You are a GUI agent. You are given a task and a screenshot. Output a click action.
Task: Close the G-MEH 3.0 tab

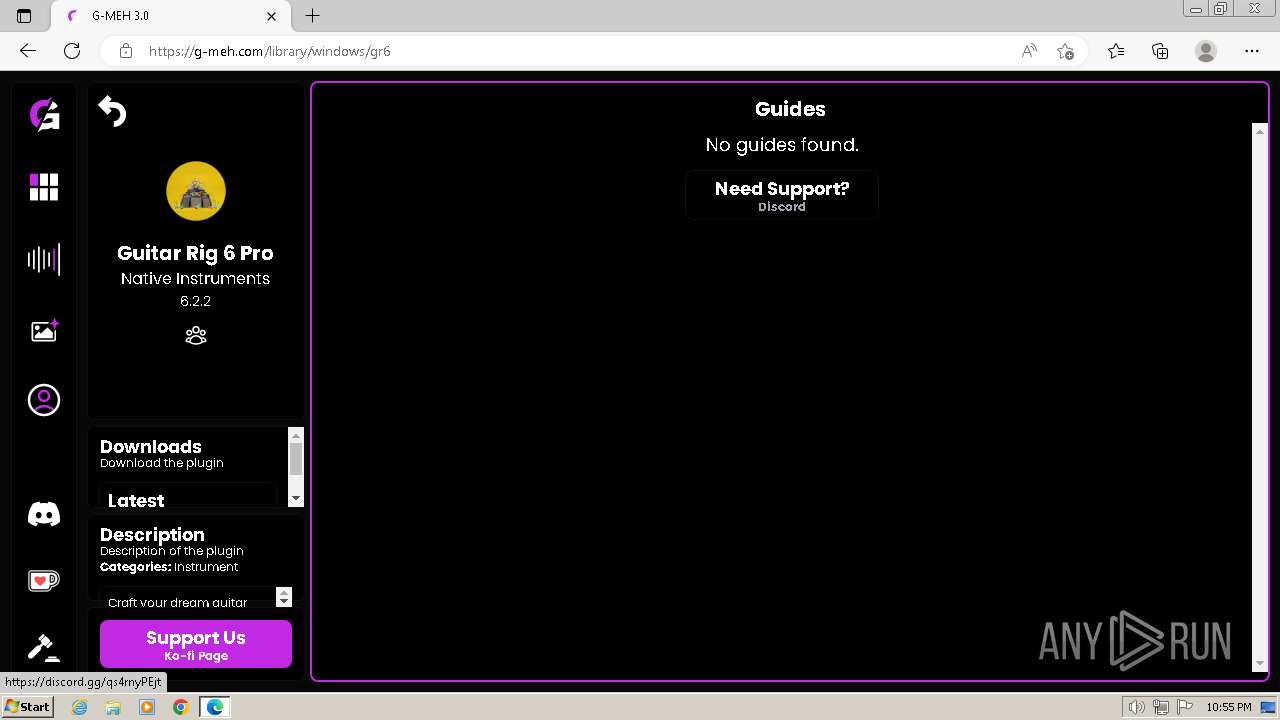click(x=272, y=16)
